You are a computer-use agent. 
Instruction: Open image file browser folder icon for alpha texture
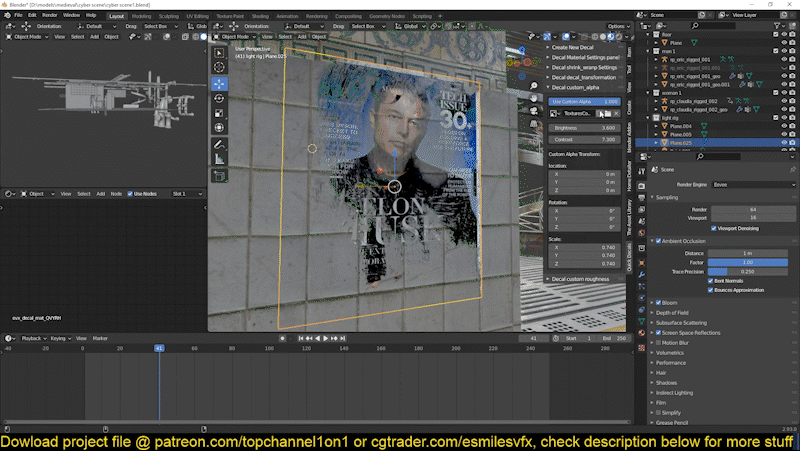pyautogui.click(x=607, y=114)
